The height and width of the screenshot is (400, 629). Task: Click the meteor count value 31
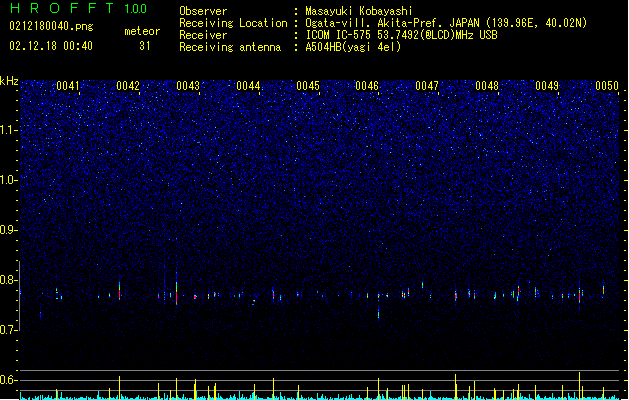pos(145,46)
